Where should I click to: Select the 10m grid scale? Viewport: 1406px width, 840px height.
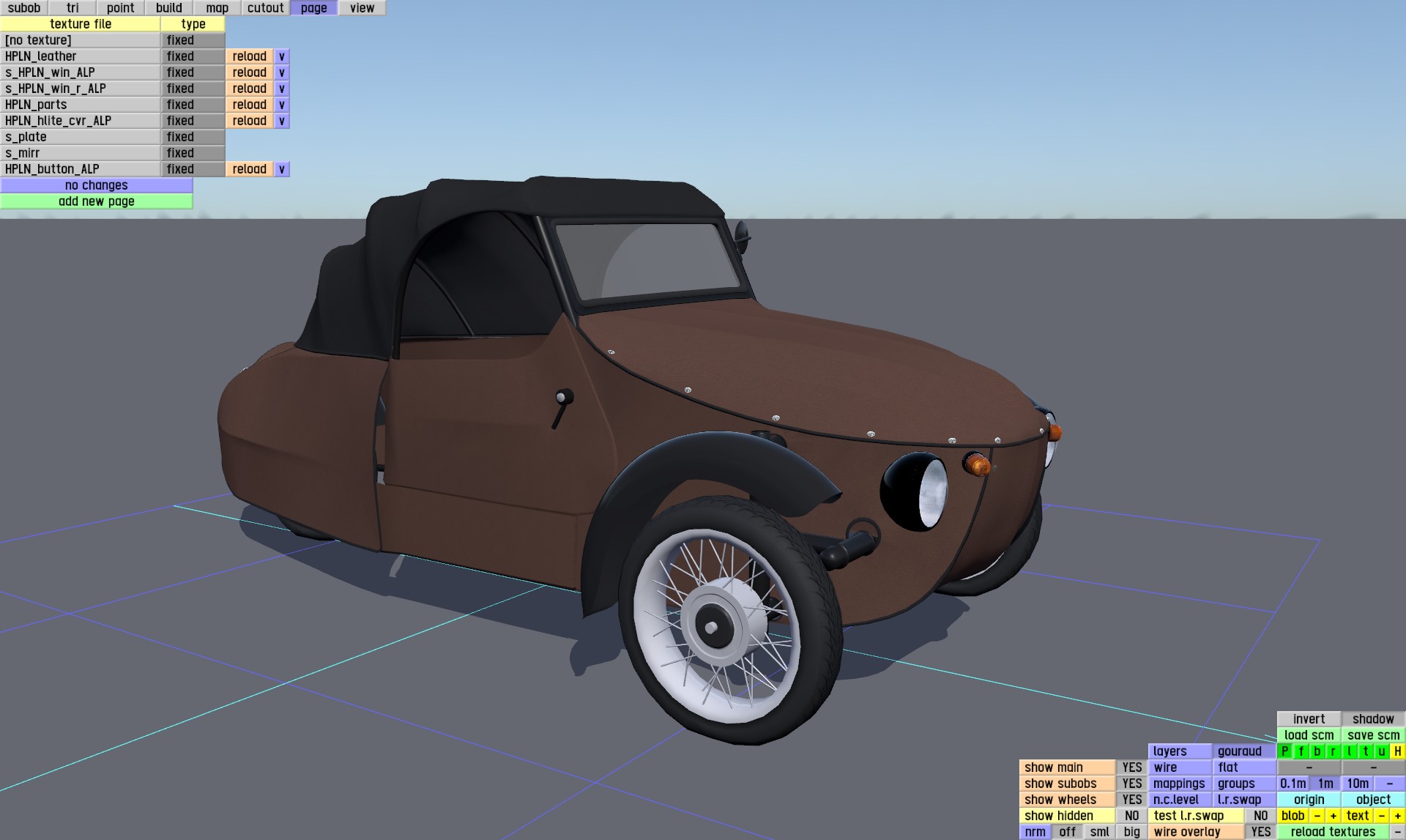pos(1357,784)
